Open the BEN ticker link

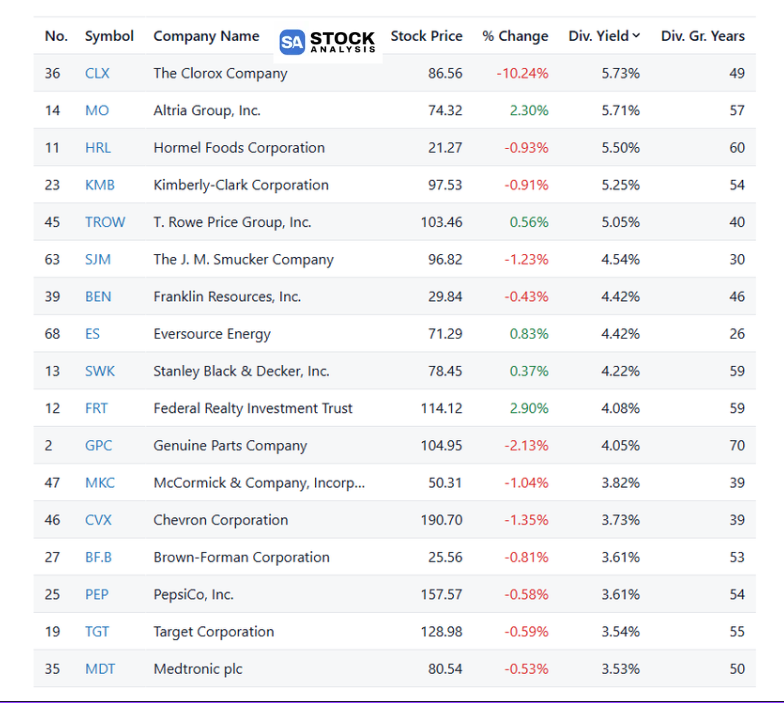98,296
